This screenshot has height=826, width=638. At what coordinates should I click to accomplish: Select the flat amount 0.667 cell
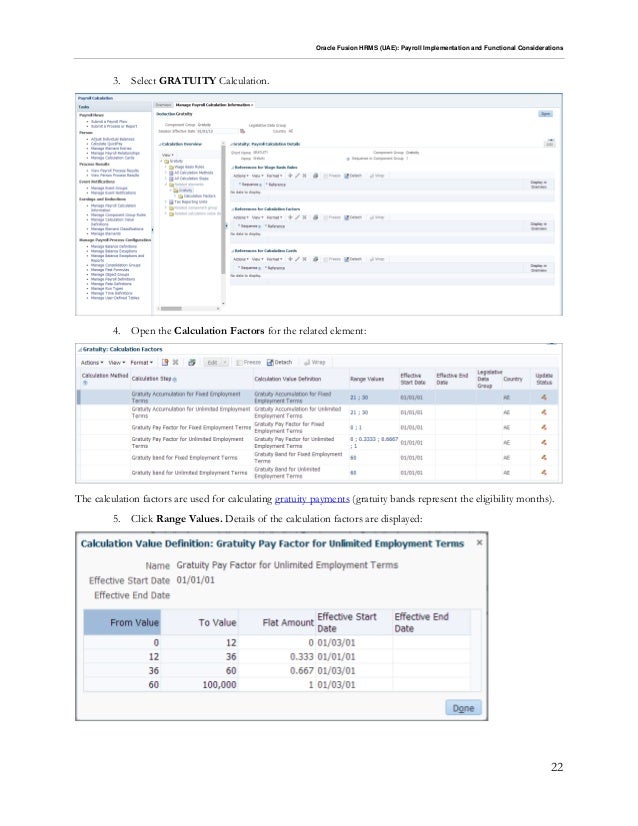click(x=277, y=670)
